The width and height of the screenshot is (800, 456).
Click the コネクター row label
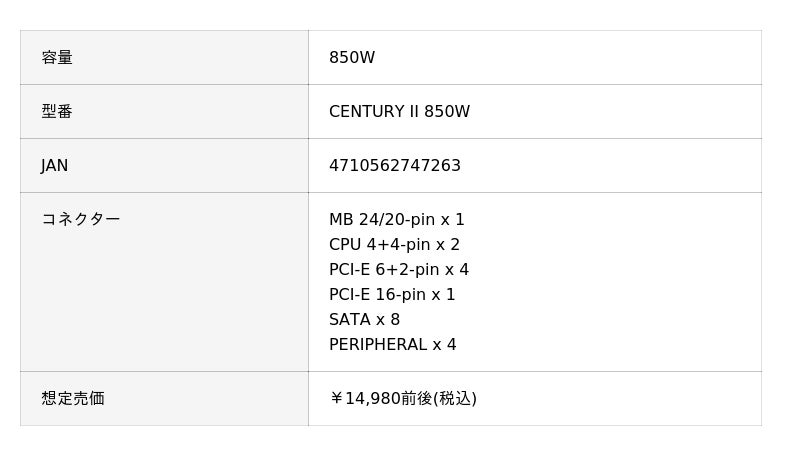[x=80, y=219]
